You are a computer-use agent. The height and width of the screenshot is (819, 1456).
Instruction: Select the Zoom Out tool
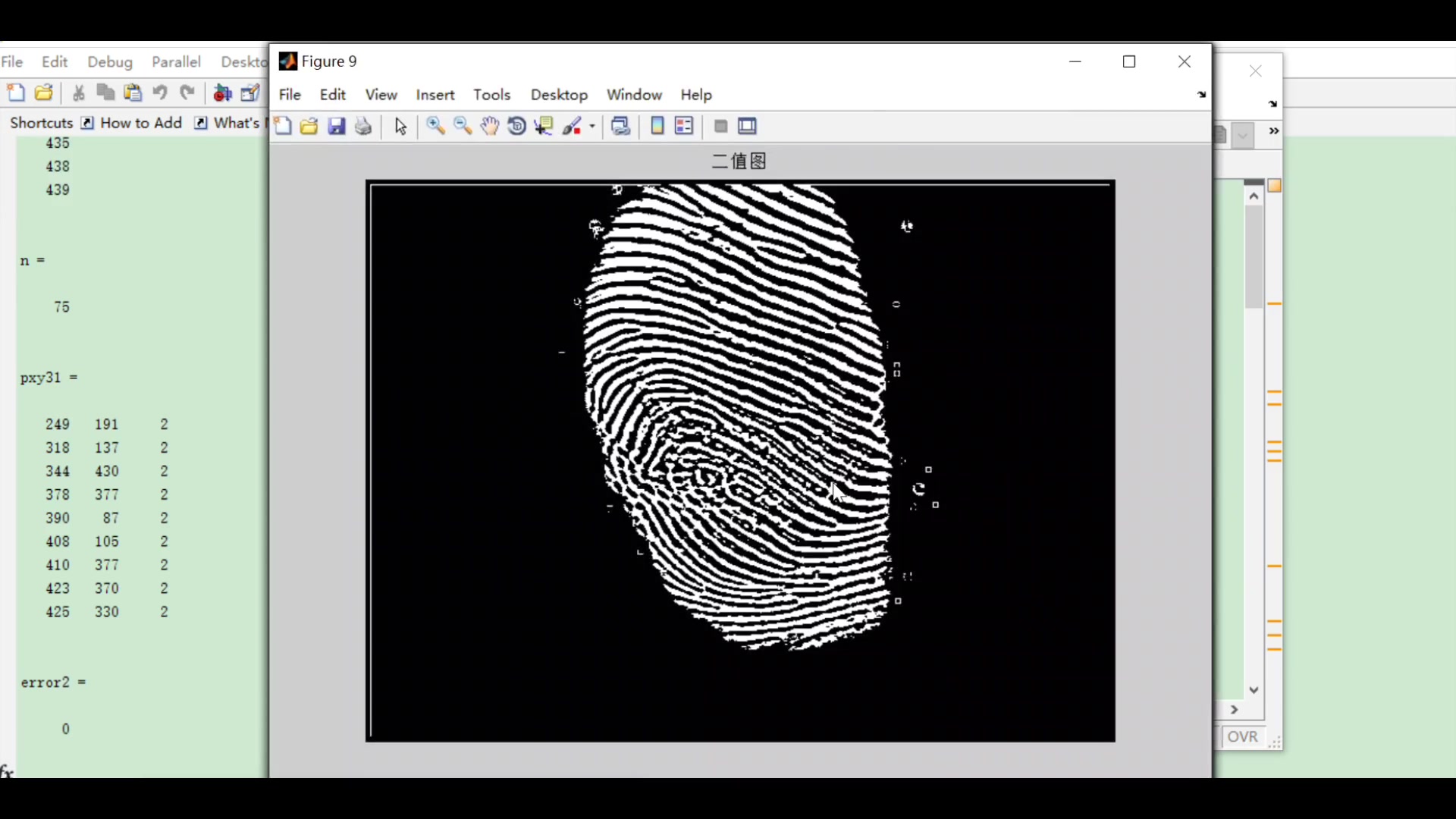463,127
